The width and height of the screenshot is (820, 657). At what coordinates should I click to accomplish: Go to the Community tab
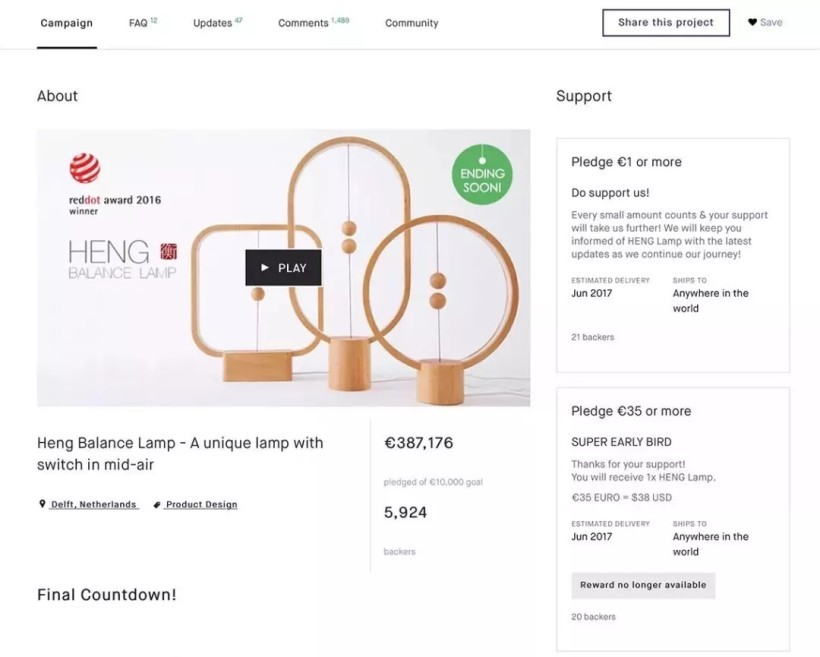[x=411, y=23]
